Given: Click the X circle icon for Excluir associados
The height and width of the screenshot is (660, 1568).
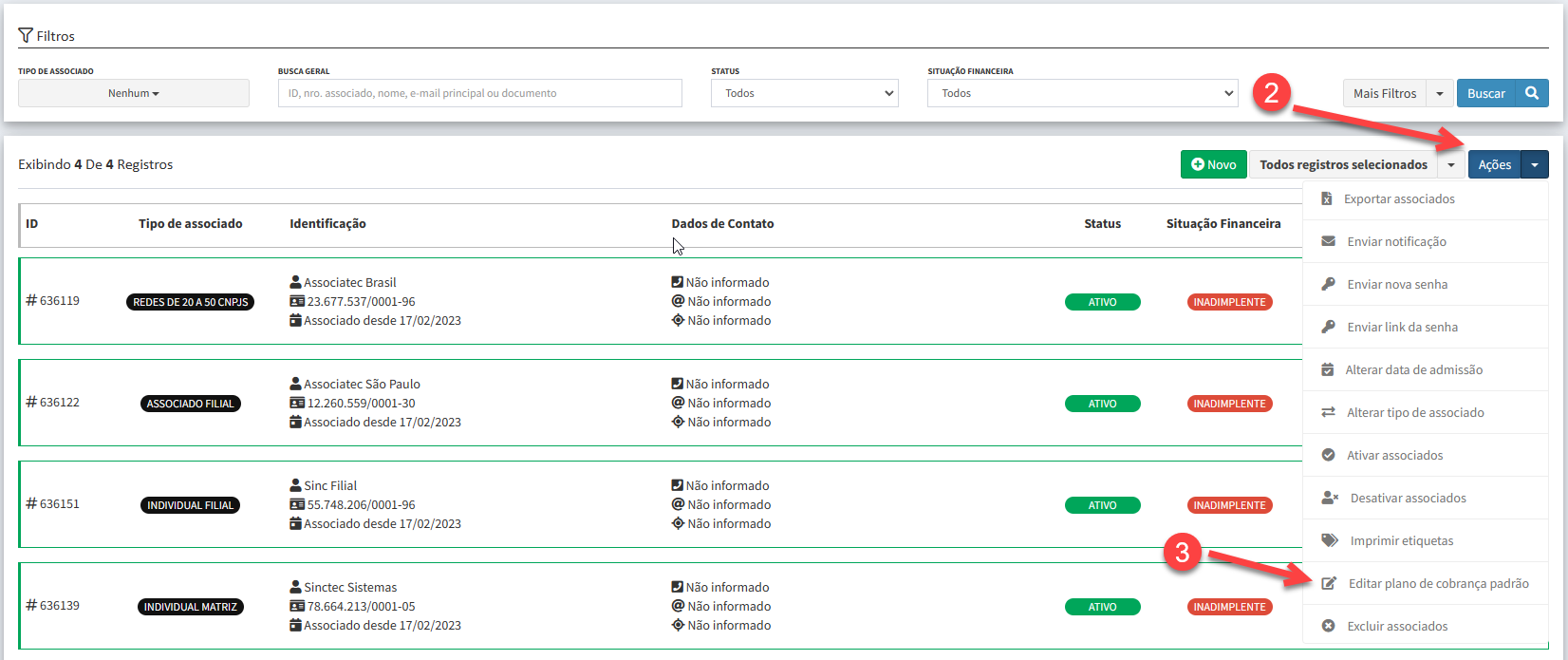Looking at the screenshot, I should [x=1329, y=626].
